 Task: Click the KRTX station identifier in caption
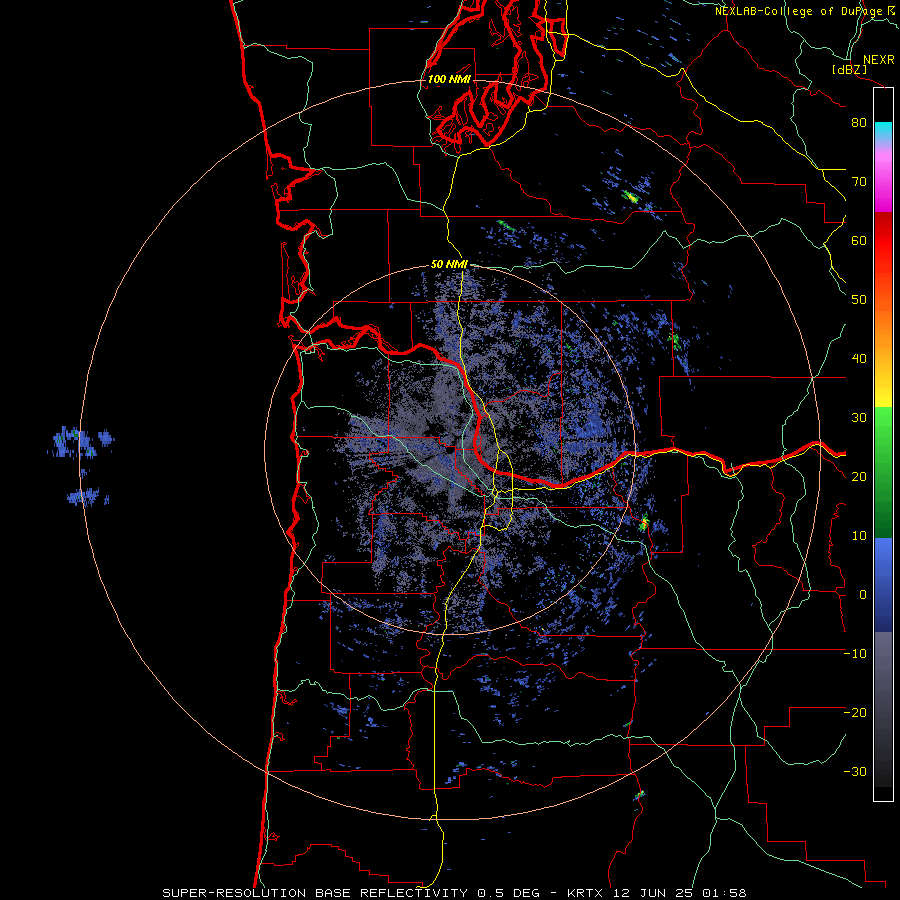click(x=587, y=893)
